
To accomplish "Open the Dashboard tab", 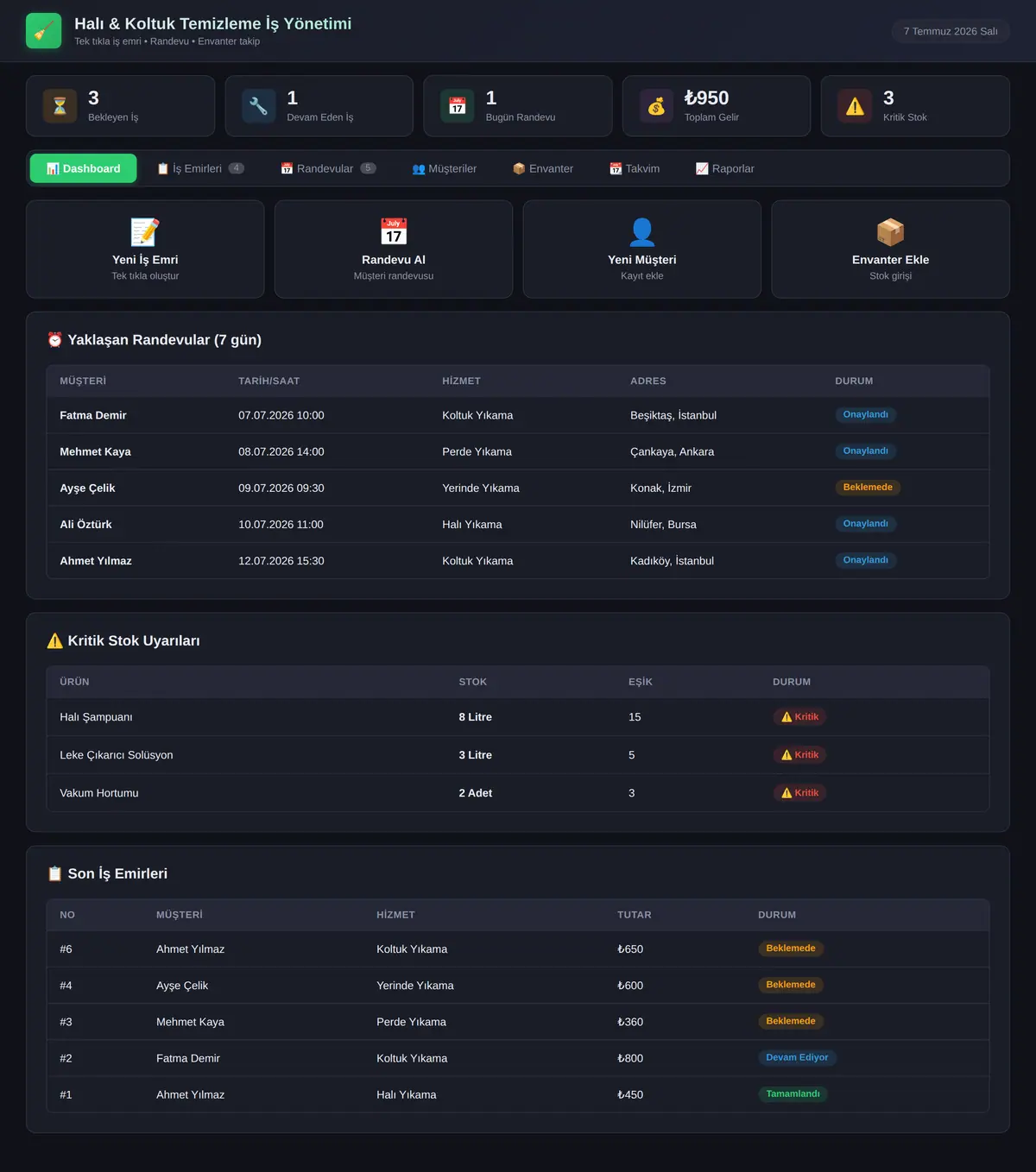I will click(84, 168).
